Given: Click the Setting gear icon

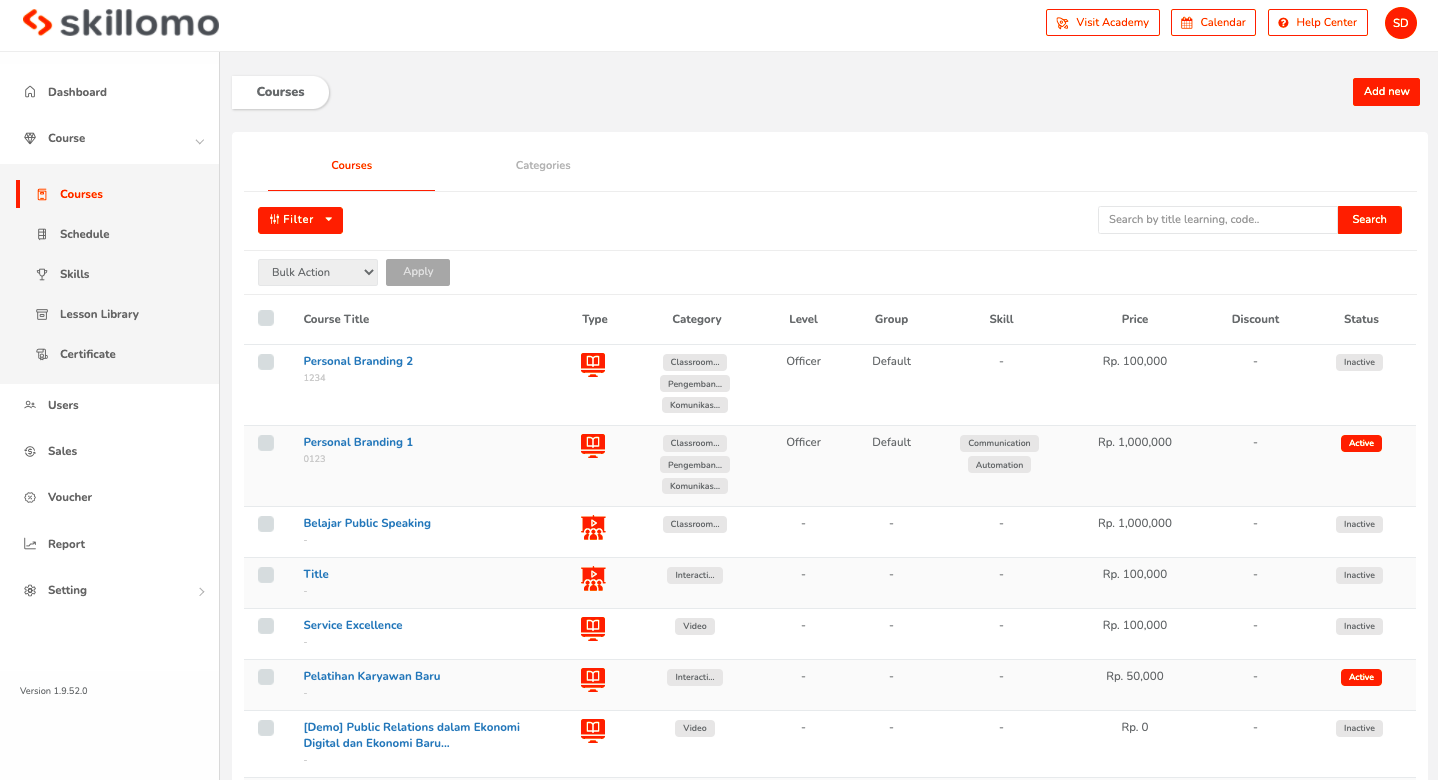Looking at the screenshot, I should click(x=30, y=590).
